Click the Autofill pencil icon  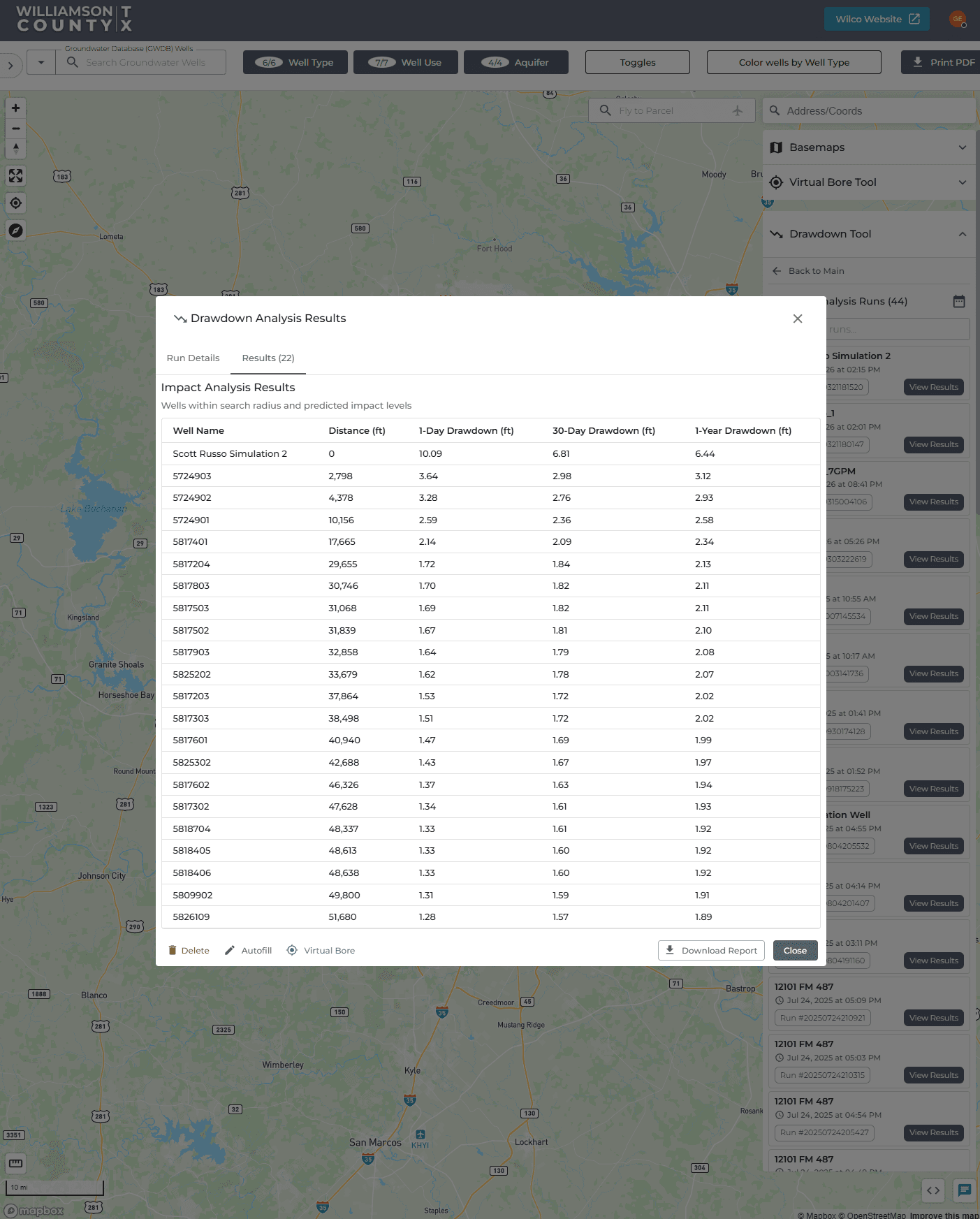[x=230, y=950]
